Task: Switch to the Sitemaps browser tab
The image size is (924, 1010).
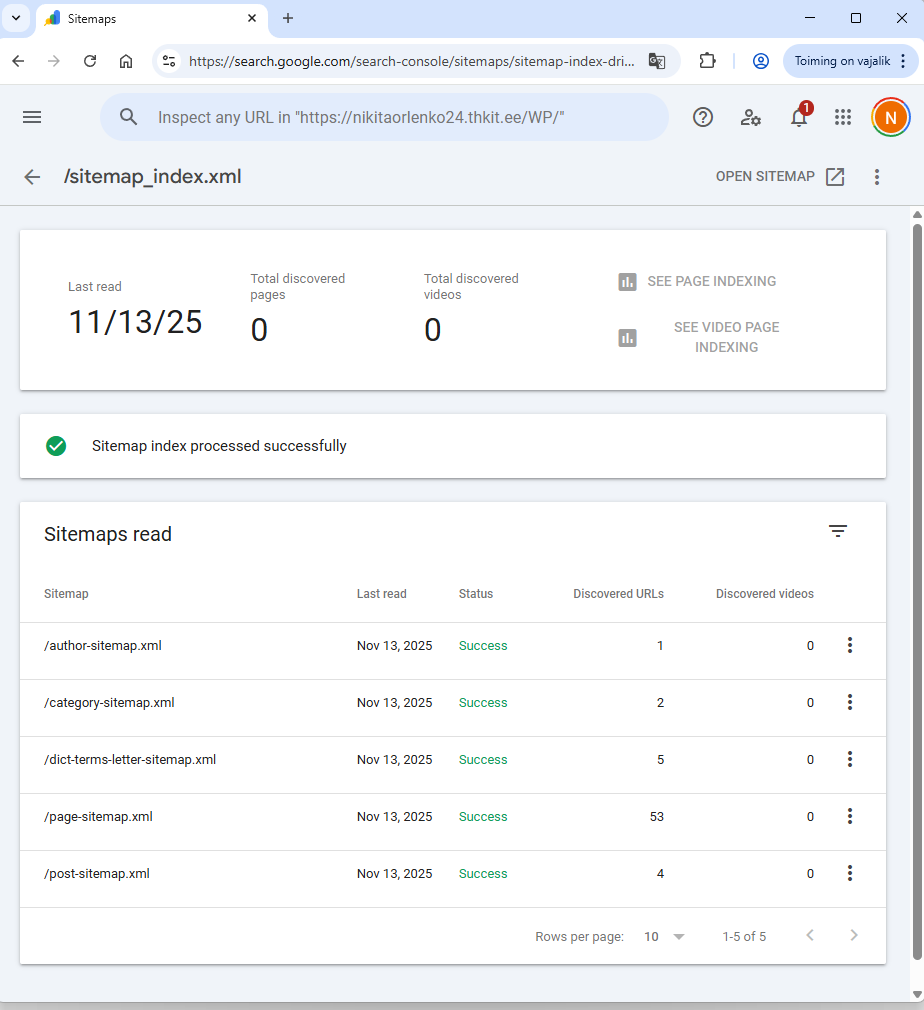Action: pos(150,18)
